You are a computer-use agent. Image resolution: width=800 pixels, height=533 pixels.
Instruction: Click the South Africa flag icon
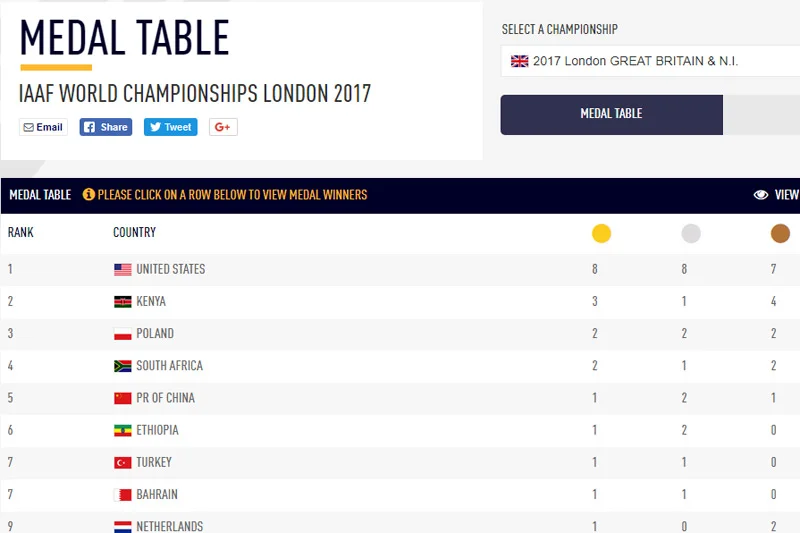coord(122,366)
